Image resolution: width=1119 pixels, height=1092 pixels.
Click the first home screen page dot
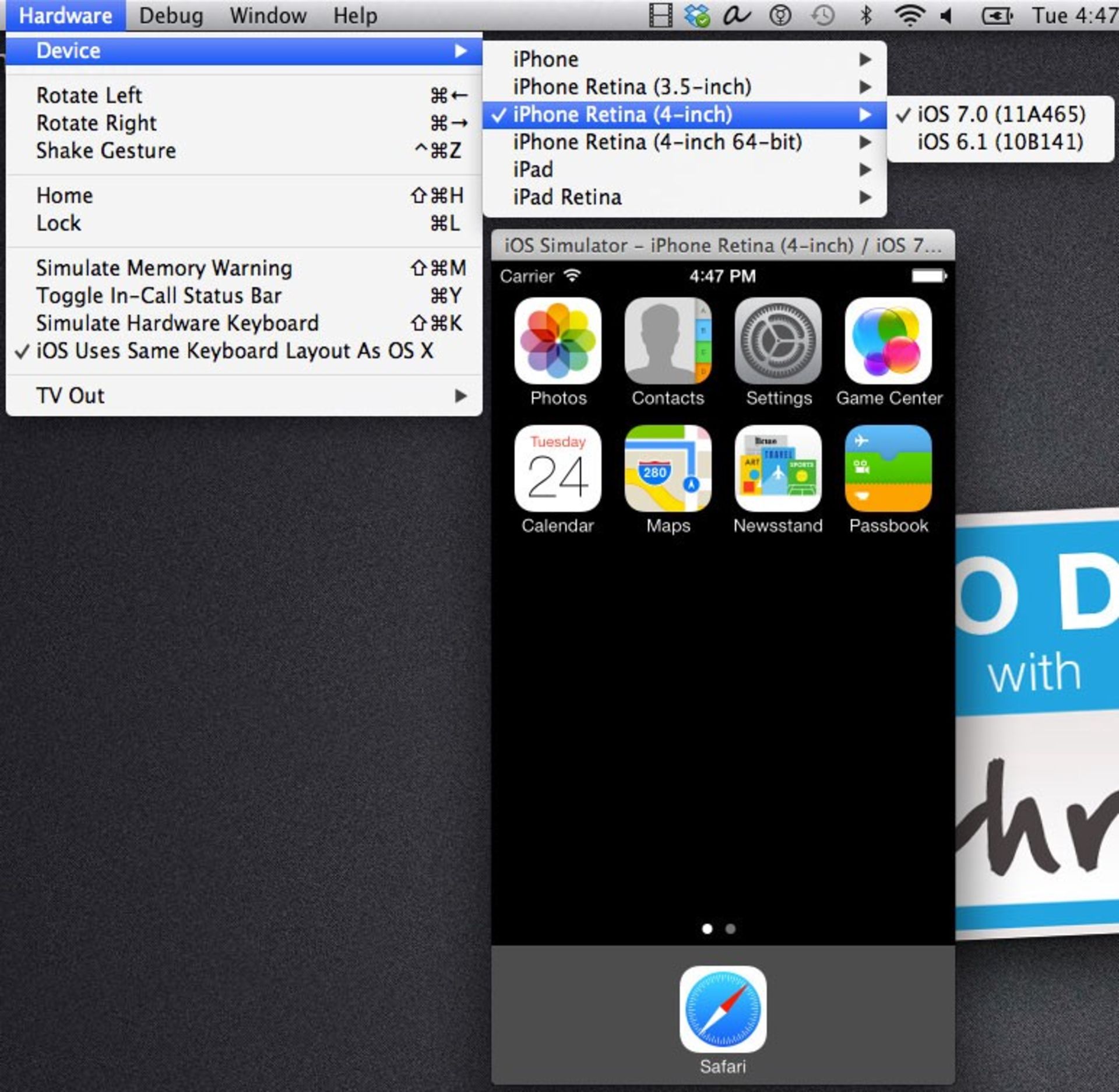pyautogui.click(x=708, y=929)
